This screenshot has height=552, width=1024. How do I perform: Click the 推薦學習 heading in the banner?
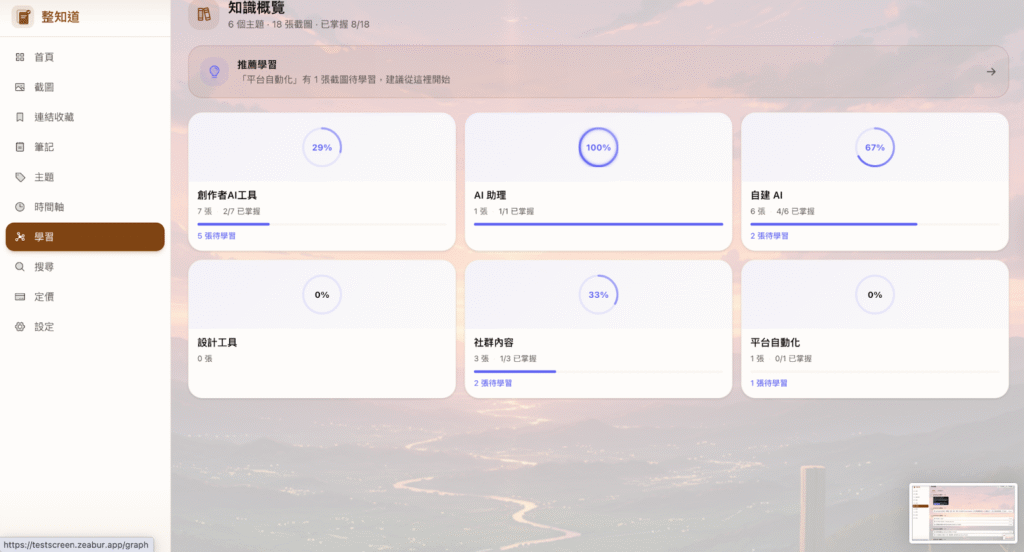point(257,65)
